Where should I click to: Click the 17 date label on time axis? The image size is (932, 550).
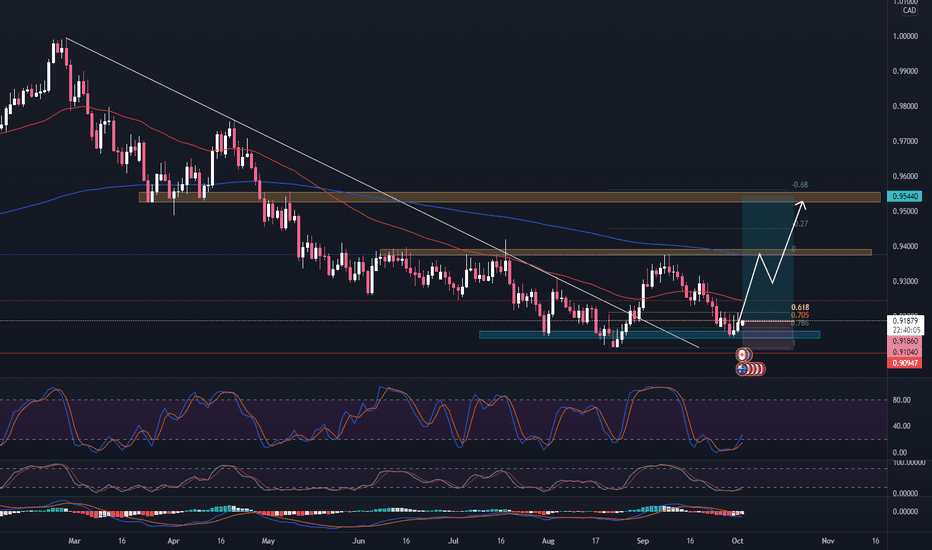point(596,541)
